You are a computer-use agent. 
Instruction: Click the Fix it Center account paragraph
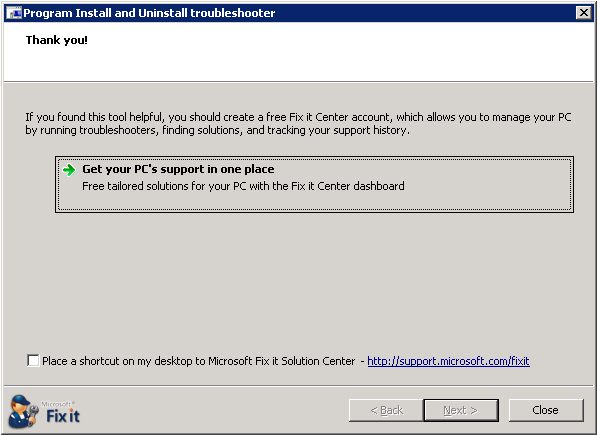tap(298, 124)
